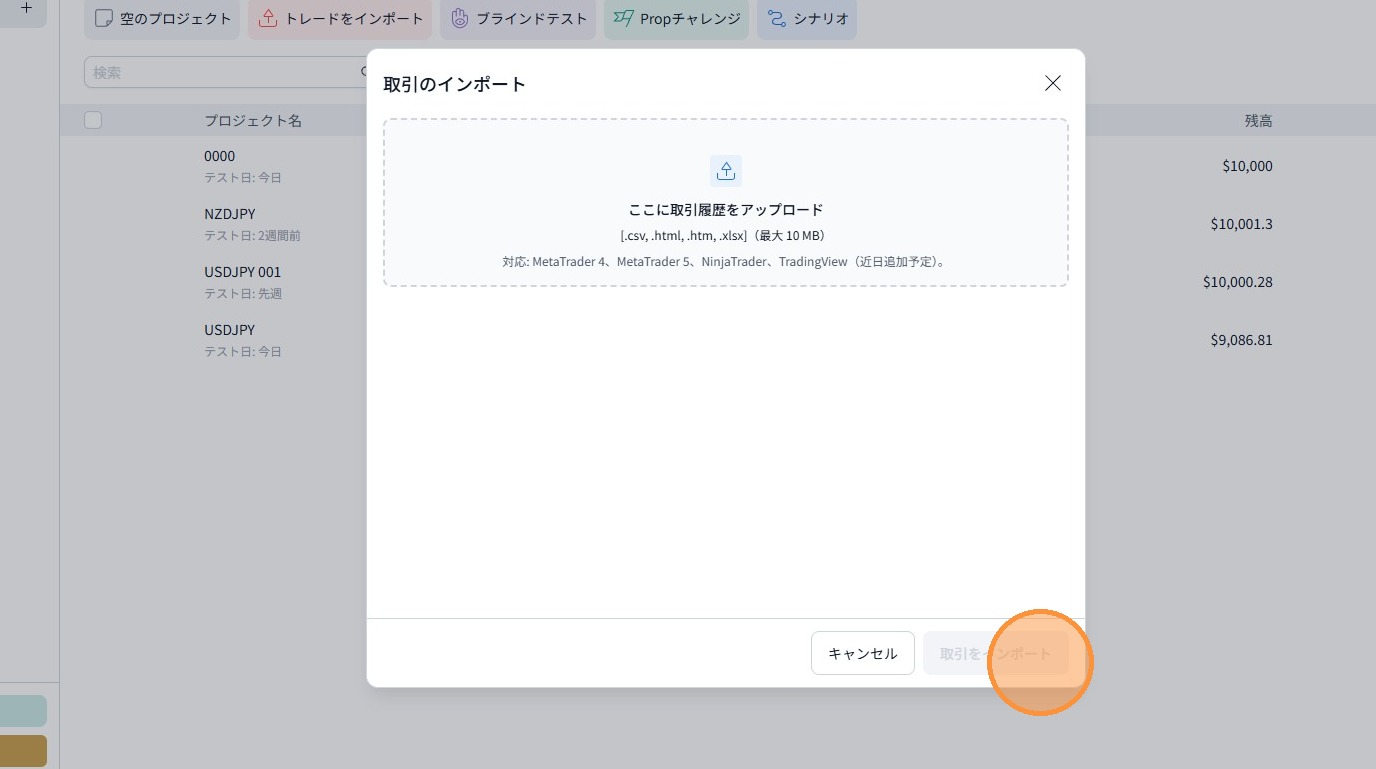Click the 対応: MetaTrader 4 platforms note
Screen dimensions: 1376x769
[726, 262]
